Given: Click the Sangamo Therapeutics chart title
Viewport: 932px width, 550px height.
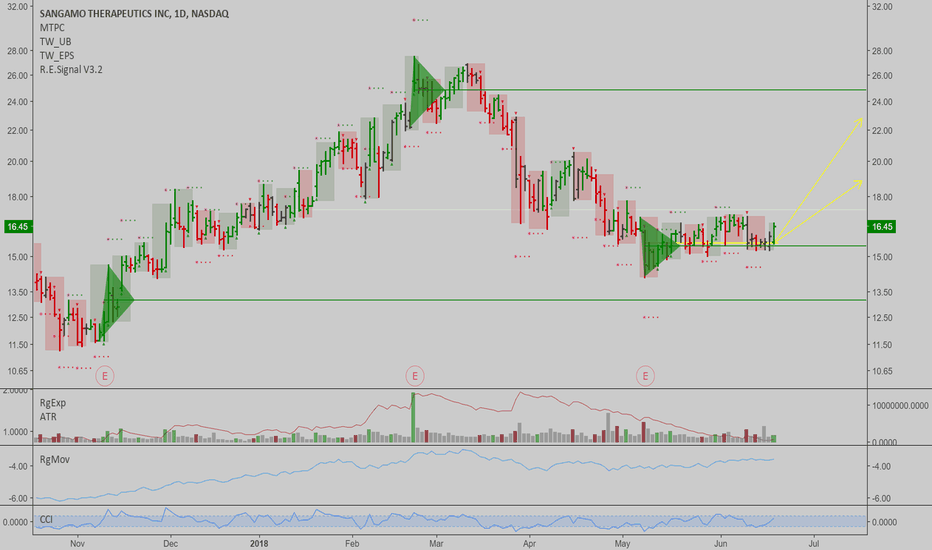Looking at the screenshot, I should tap(134, 14).
